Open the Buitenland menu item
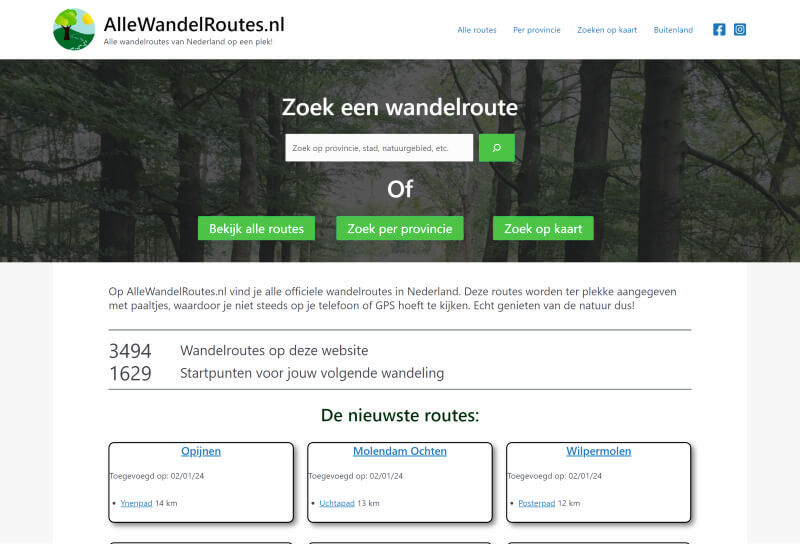The width and height of the screenshot is (800, 544). [x=673, y=30]
